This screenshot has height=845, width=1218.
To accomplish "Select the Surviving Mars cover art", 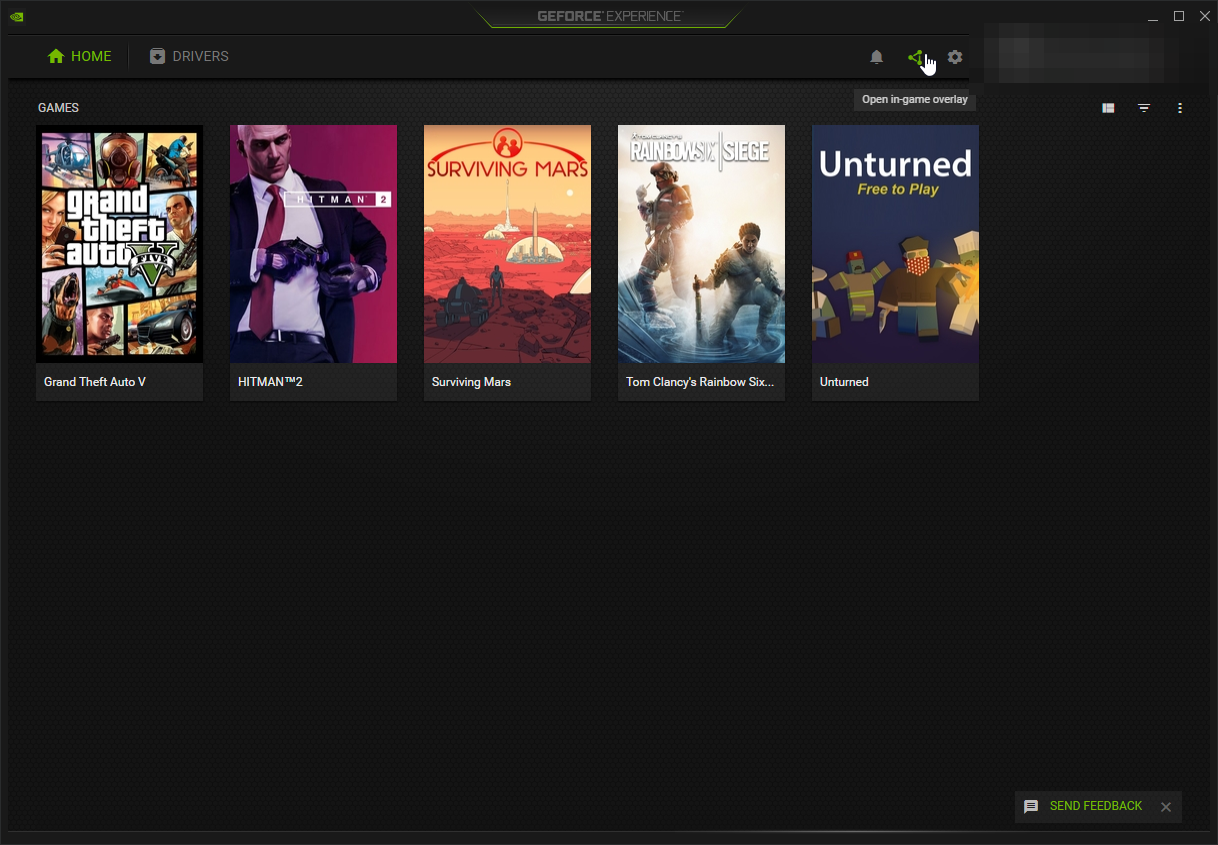I will [x=508, y=244].
